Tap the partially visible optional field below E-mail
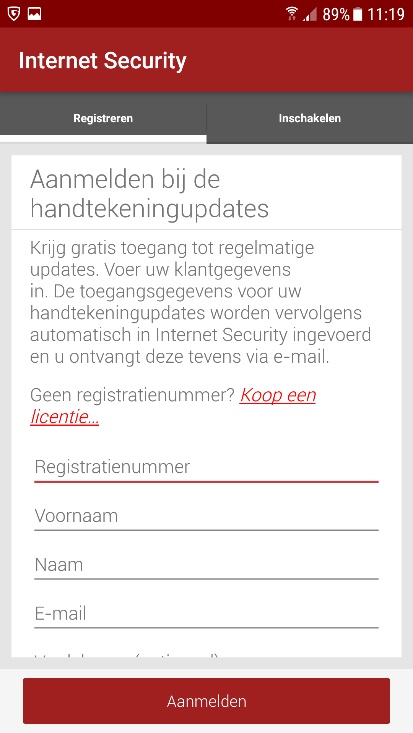 click(x=206, y=654)
